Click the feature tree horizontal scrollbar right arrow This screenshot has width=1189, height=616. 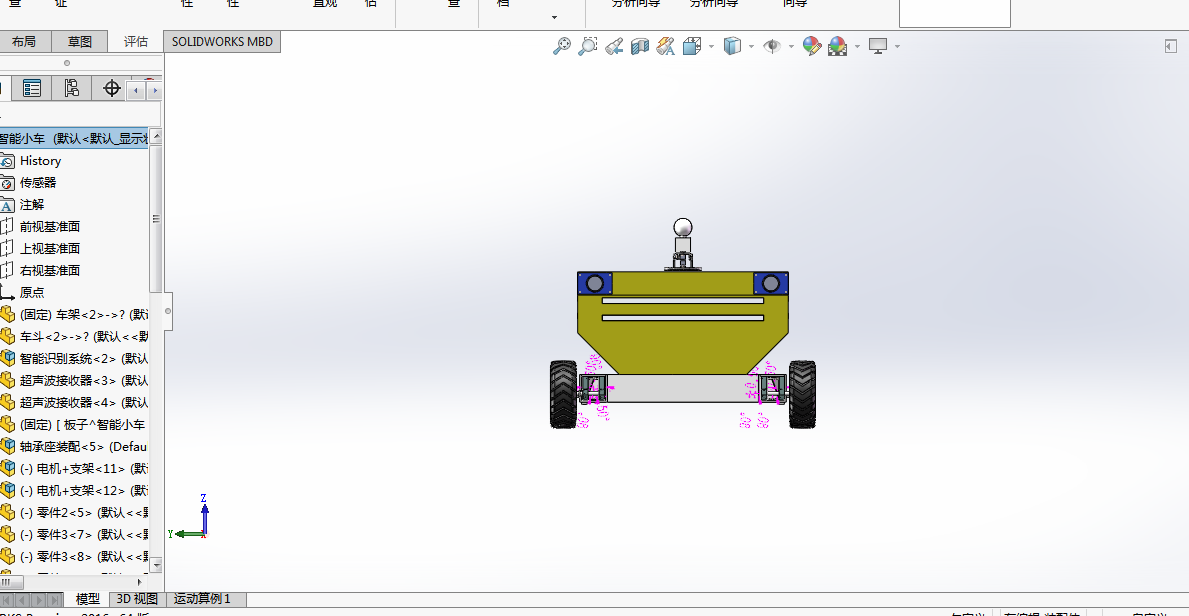click(x=141, y=581)
